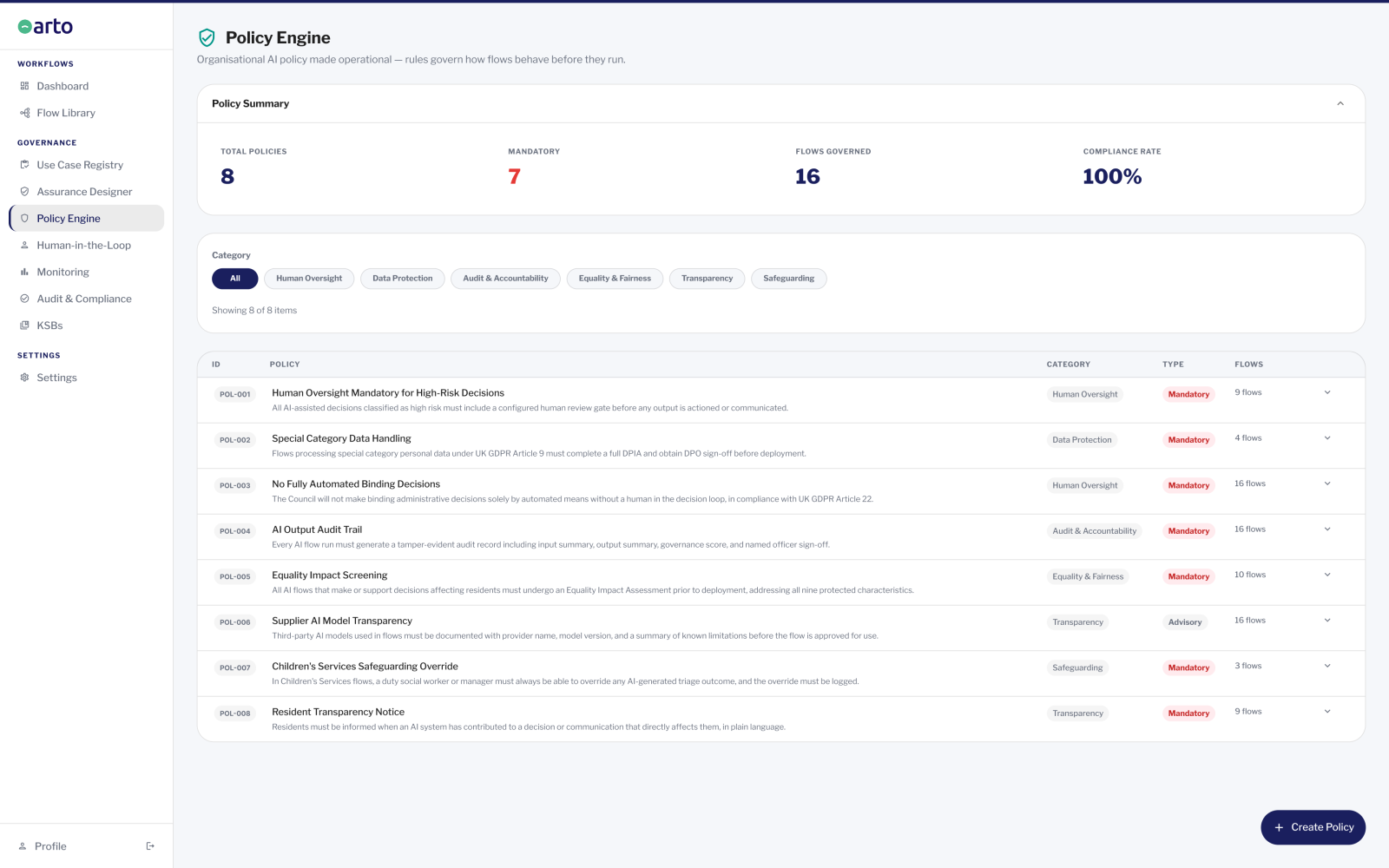Click the Compliance Rate 100% value

(1112, 176)
